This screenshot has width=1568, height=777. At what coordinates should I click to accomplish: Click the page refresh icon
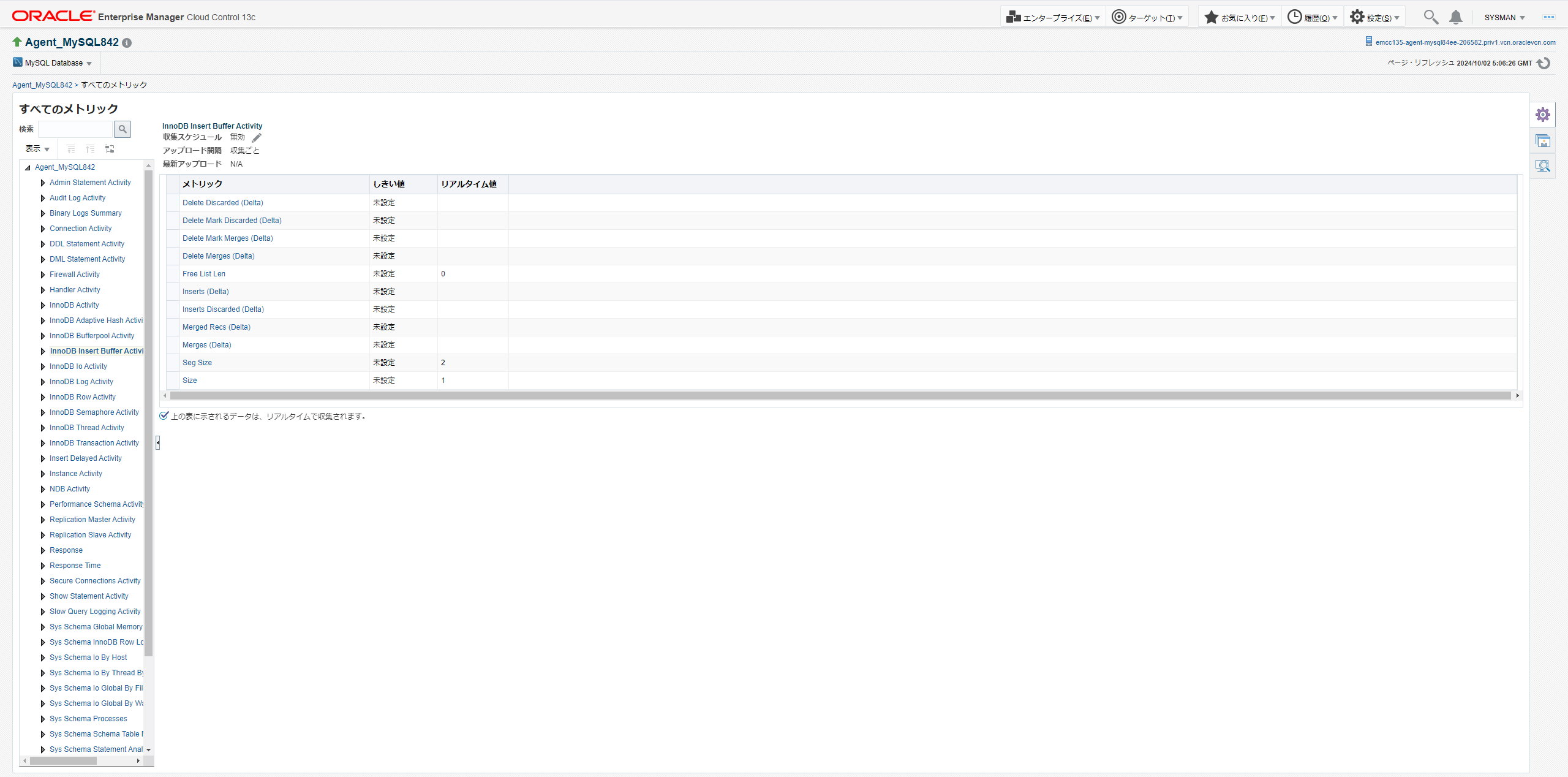[1543, 63]
